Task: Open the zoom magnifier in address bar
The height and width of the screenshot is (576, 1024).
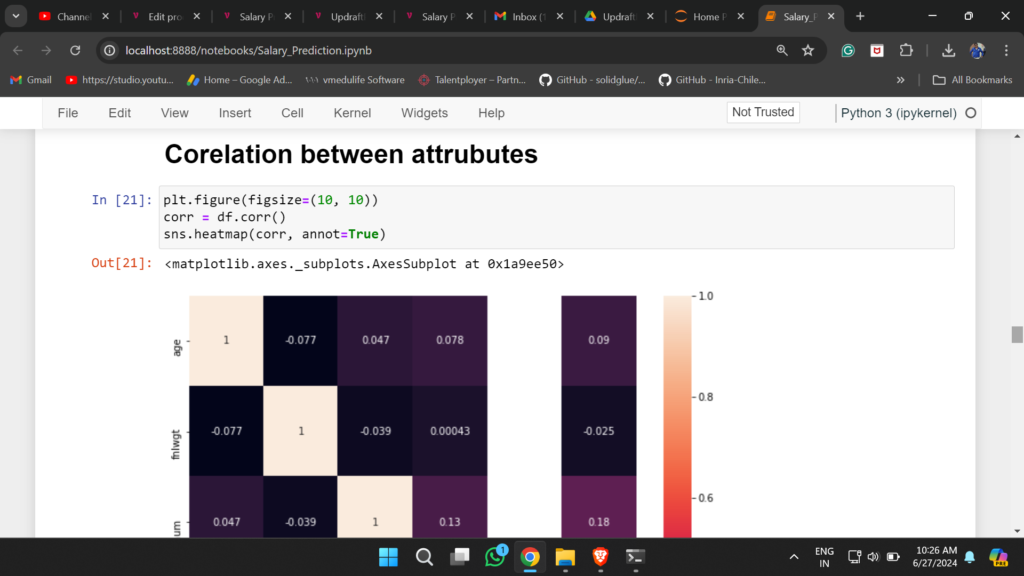Action: pyautogui.click(x=782, y=50)
